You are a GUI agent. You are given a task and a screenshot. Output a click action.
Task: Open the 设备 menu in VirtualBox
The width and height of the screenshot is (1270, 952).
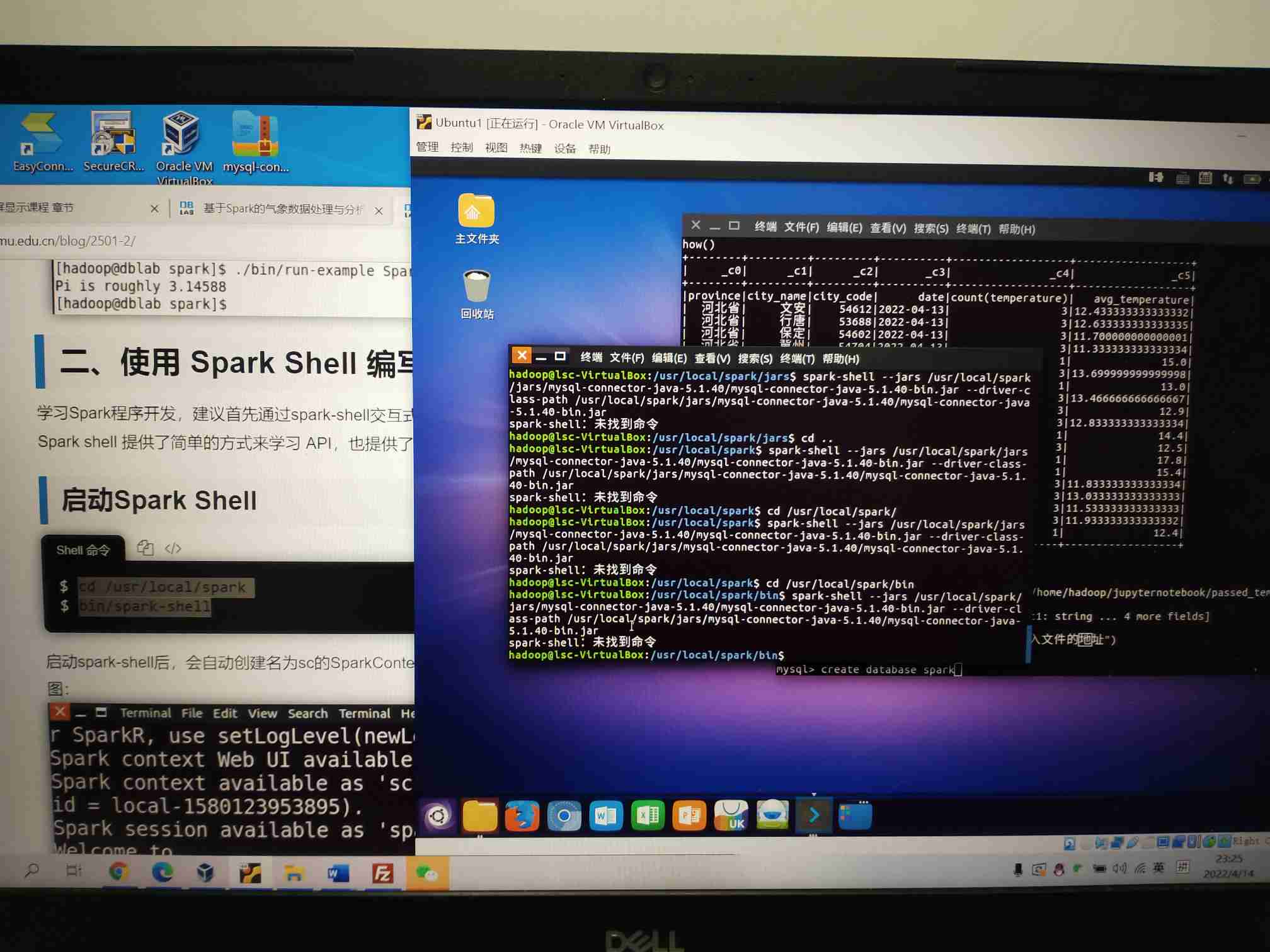[x=564, y=149]
